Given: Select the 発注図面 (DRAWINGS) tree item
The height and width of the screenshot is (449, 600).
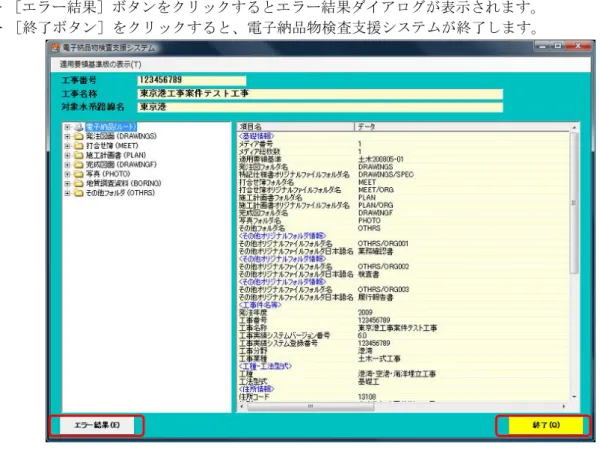Looking at the screenshot, I should tap(121, 136).
